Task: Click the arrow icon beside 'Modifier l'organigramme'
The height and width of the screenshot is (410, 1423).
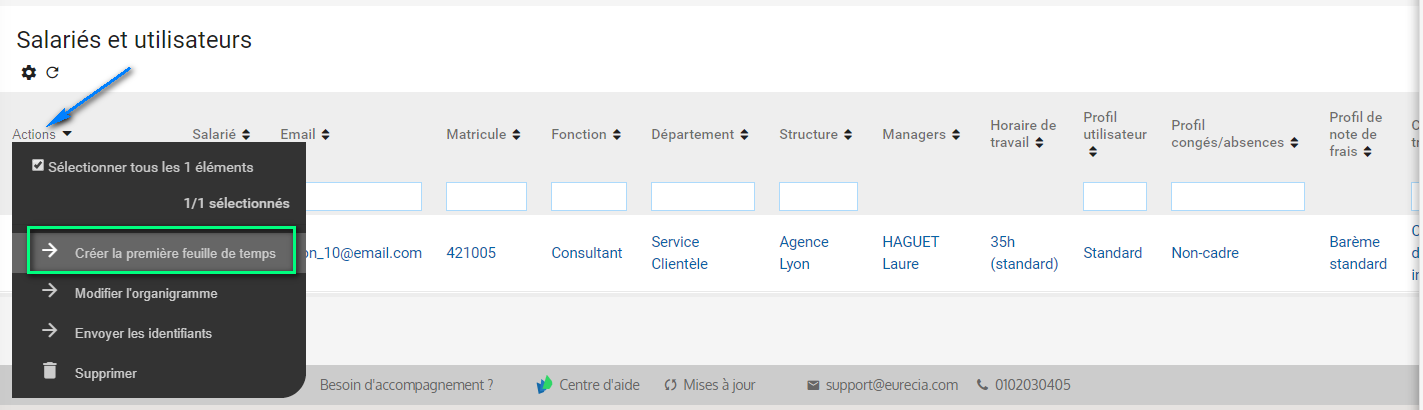Action: (x=49, y=292)
